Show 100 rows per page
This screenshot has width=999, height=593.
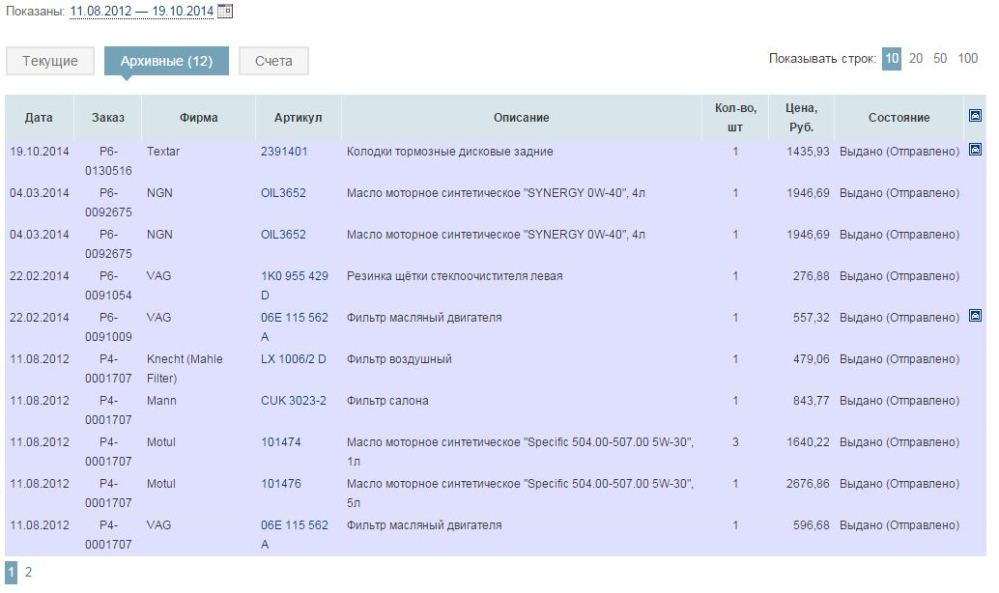[968, 59]
